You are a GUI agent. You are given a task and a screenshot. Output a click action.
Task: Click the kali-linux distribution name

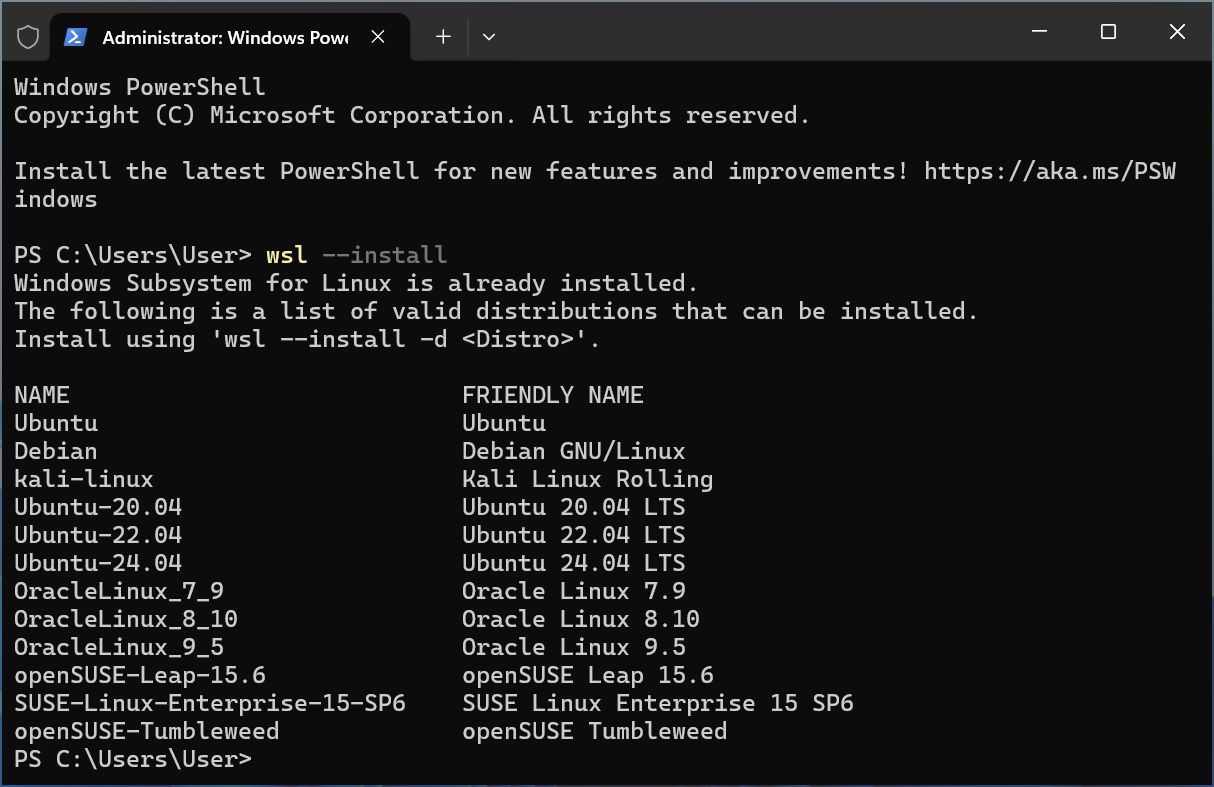tap(84, 479)
